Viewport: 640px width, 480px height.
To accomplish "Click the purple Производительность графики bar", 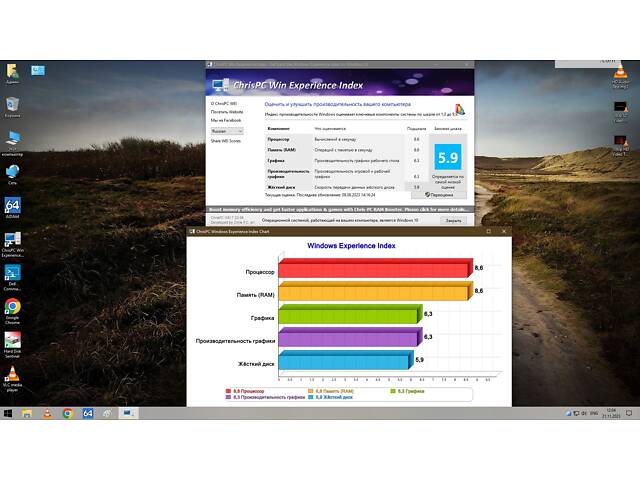I will click(x=350, y=338).
